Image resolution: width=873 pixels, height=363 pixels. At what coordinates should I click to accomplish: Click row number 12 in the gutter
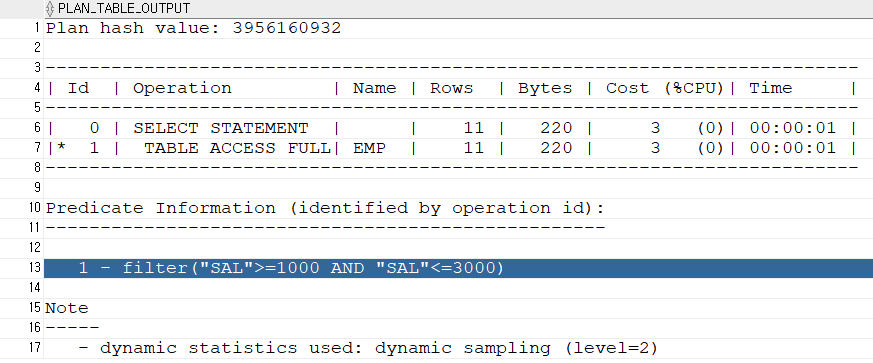click(x=35, y=248)
